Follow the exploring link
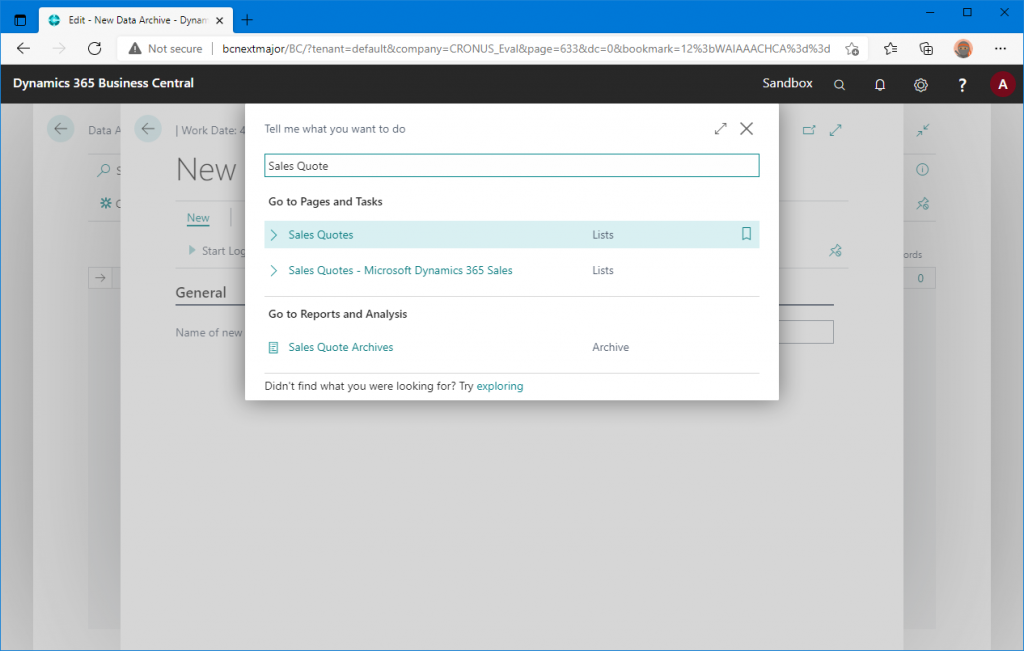 click(500, 386)
